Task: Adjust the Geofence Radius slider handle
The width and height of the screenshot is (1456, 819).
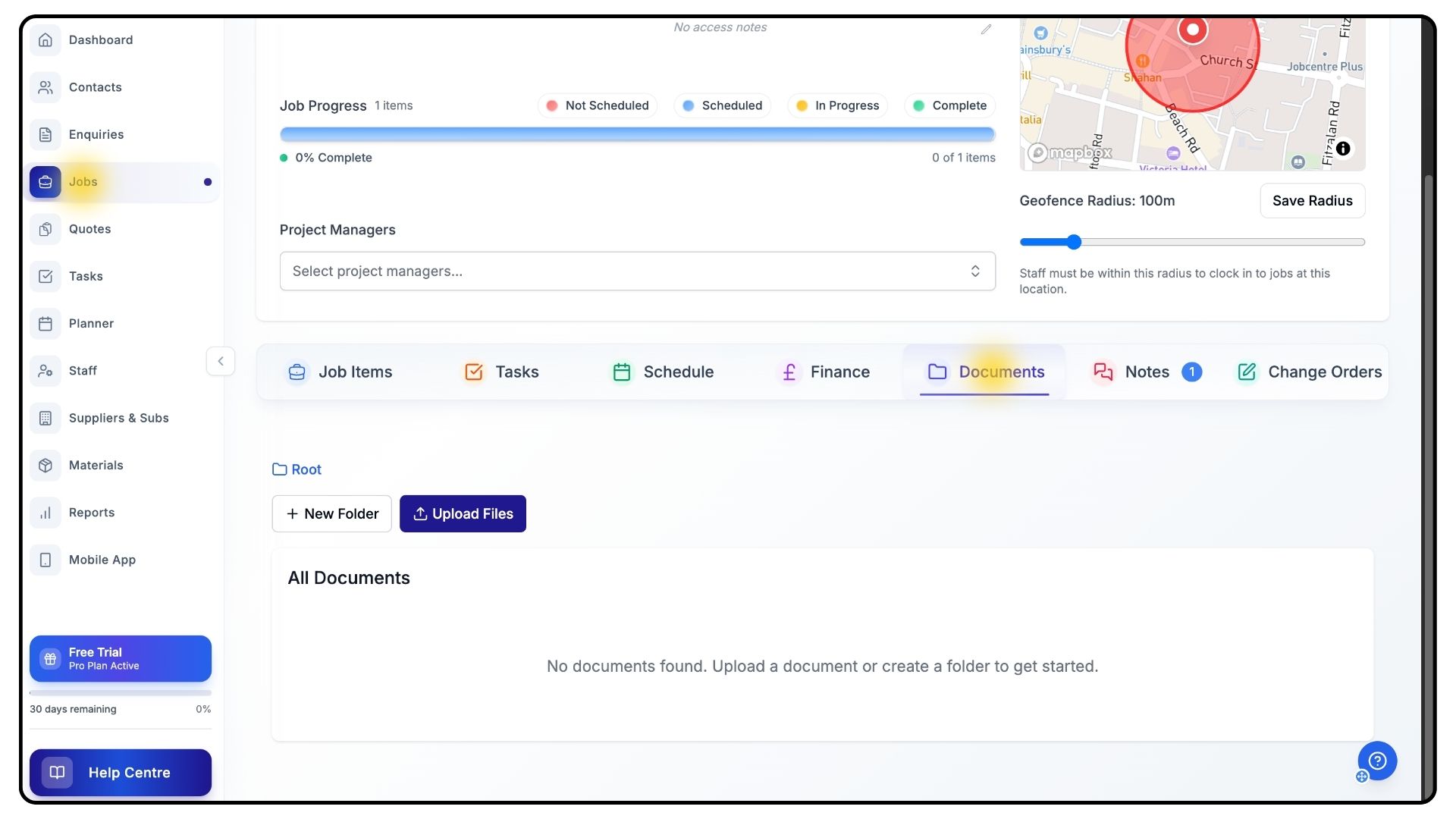Action: (x=1074, y=243)
